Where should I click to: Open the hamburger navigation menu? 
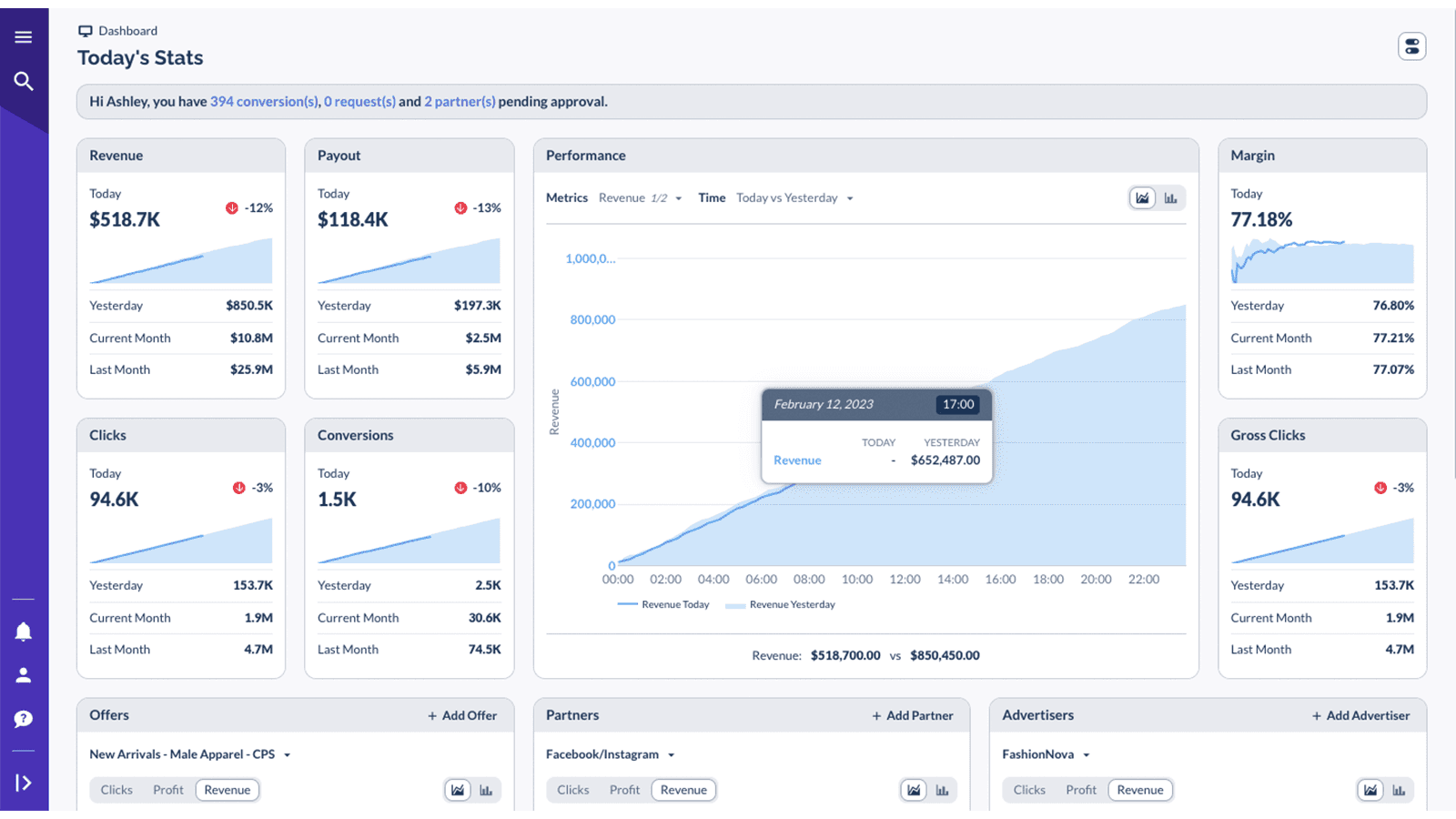[x=23, y=36]
